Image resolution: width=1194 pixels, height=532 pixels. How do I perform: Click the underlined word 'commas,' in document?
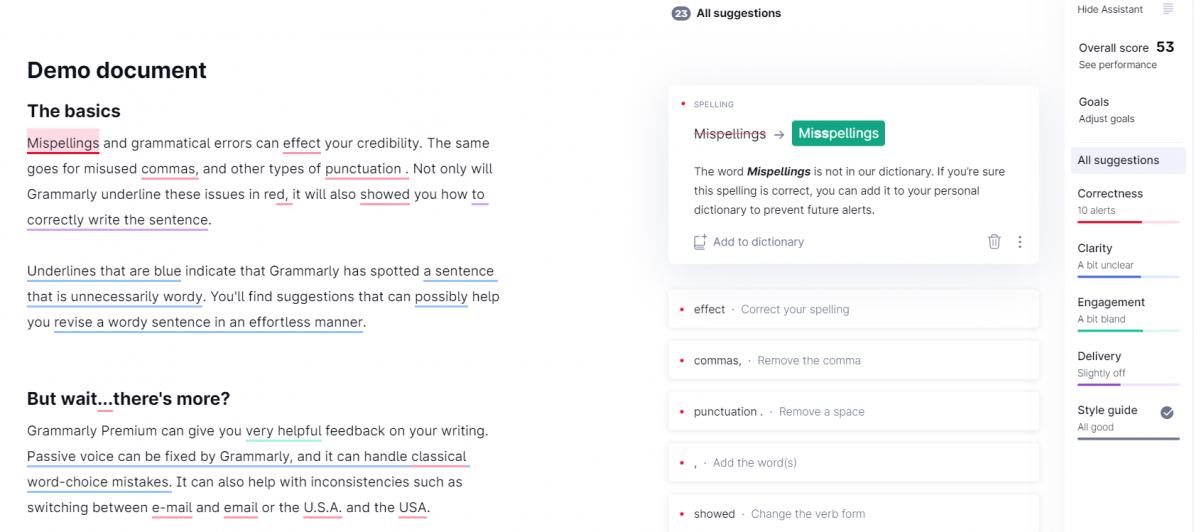coord(170,169)
